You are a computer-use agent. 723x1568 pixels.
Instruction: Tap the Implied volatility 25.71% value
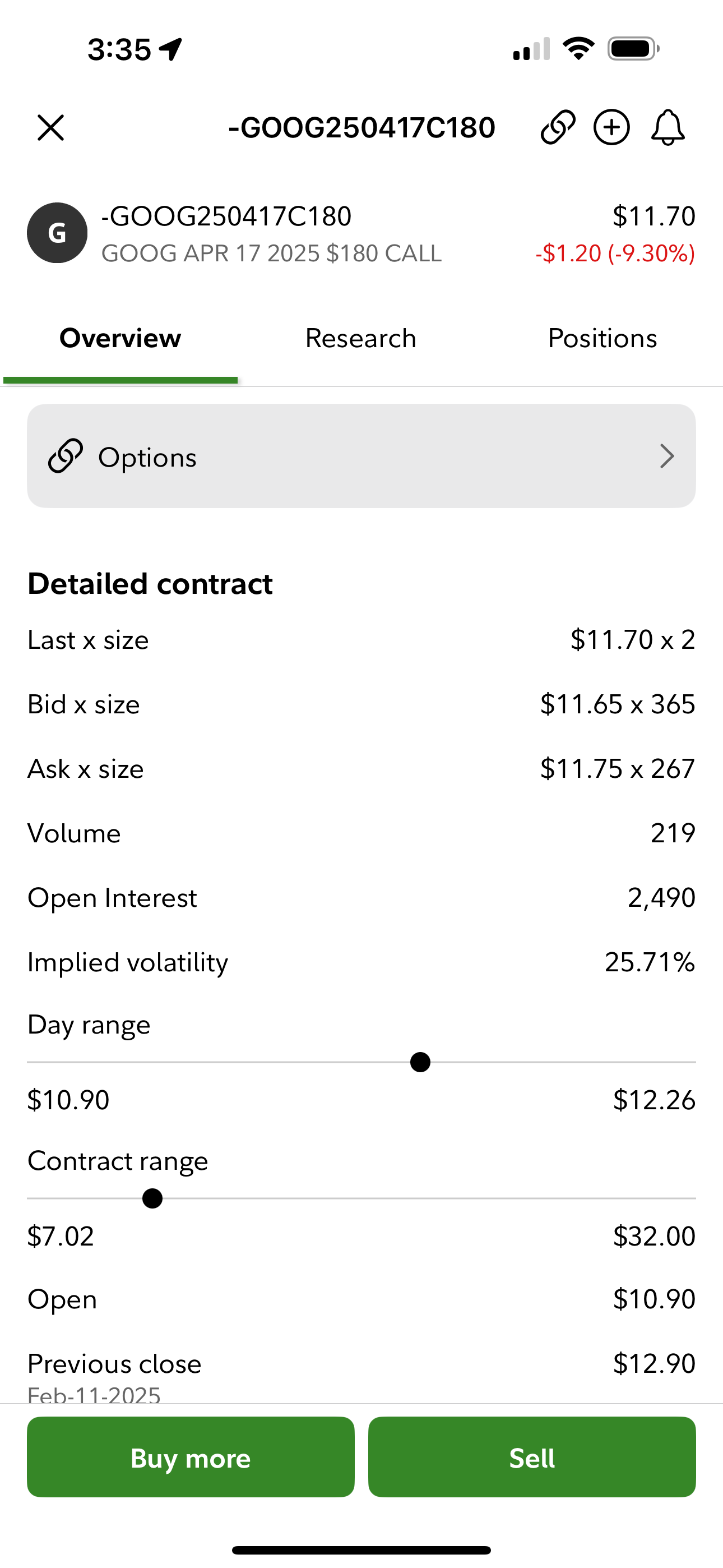(x=650, y=962)
